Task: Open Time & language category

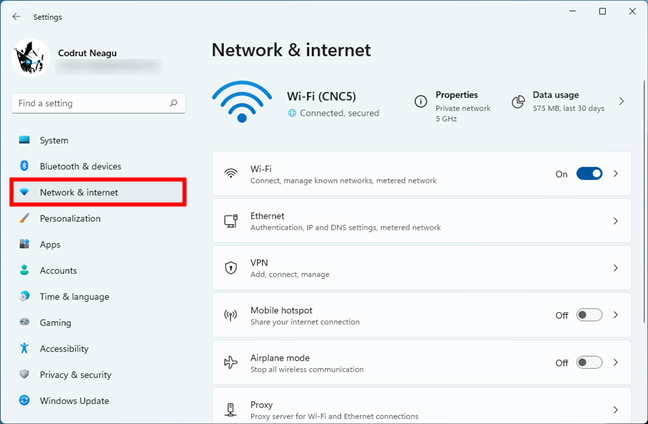Action: (x=98, y=296)
